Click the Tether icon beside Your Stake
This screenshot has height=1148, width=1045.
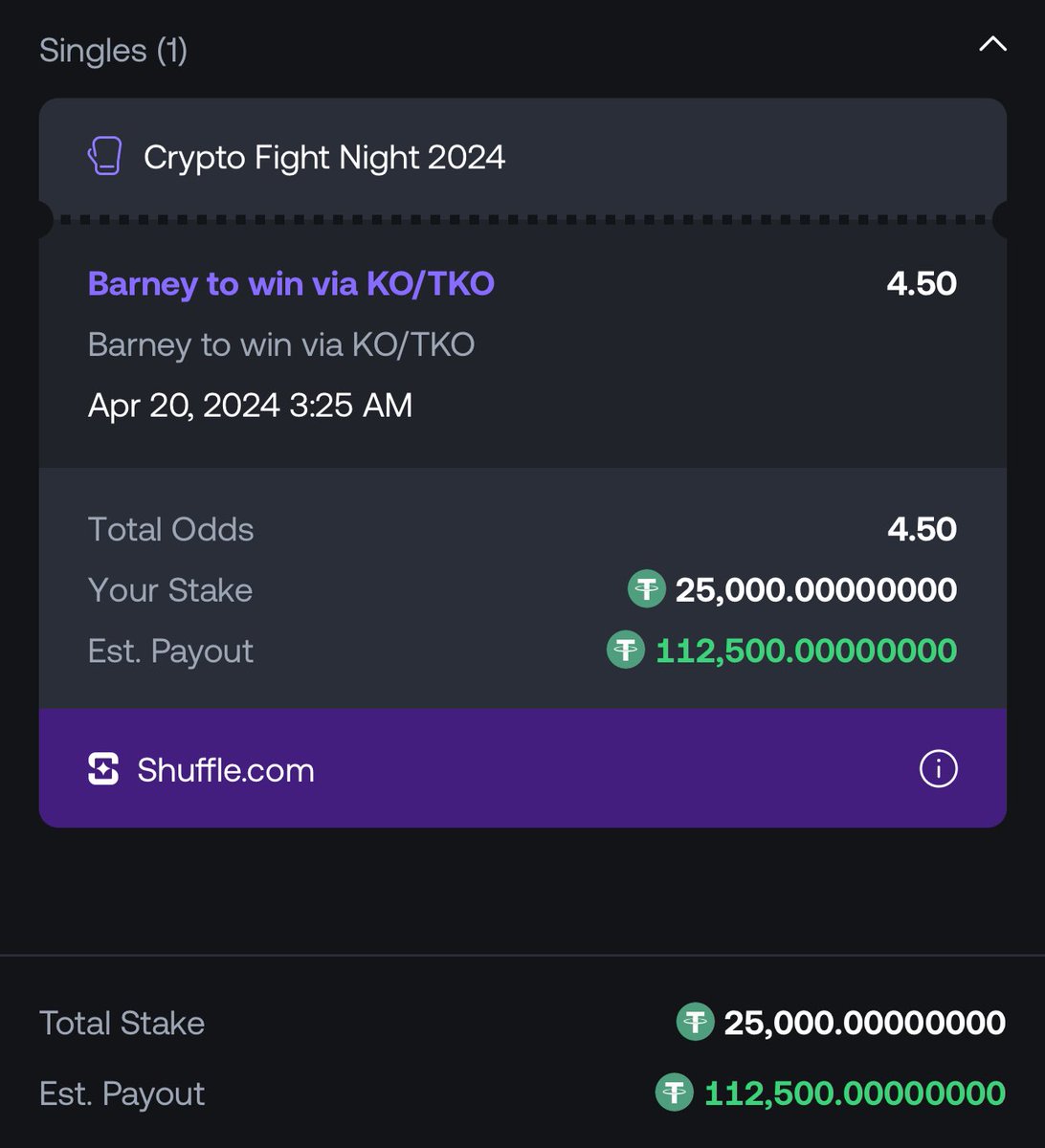tap(647, 589)
